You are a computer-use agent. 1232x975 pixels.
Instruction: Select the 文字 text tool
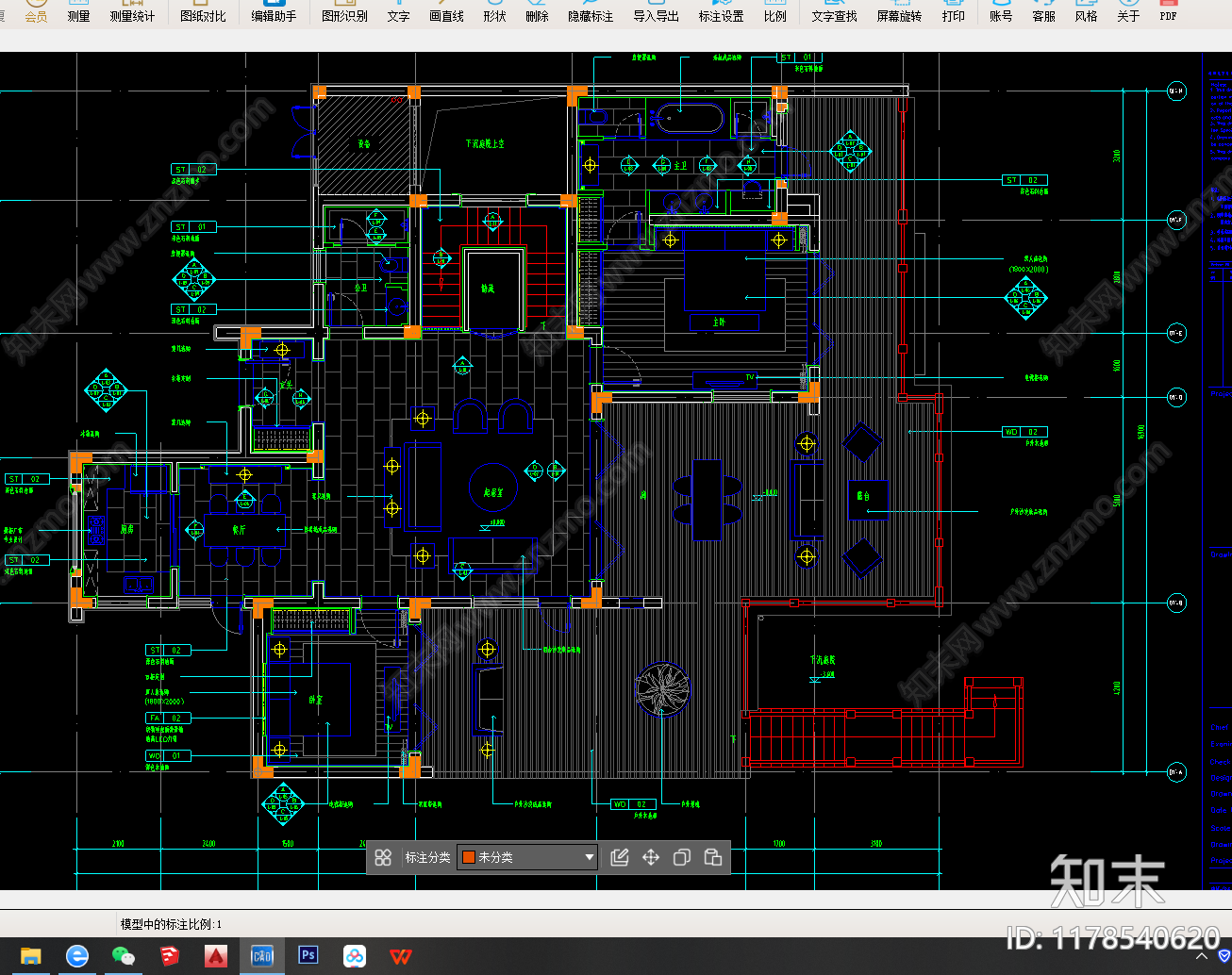(398, 11)
